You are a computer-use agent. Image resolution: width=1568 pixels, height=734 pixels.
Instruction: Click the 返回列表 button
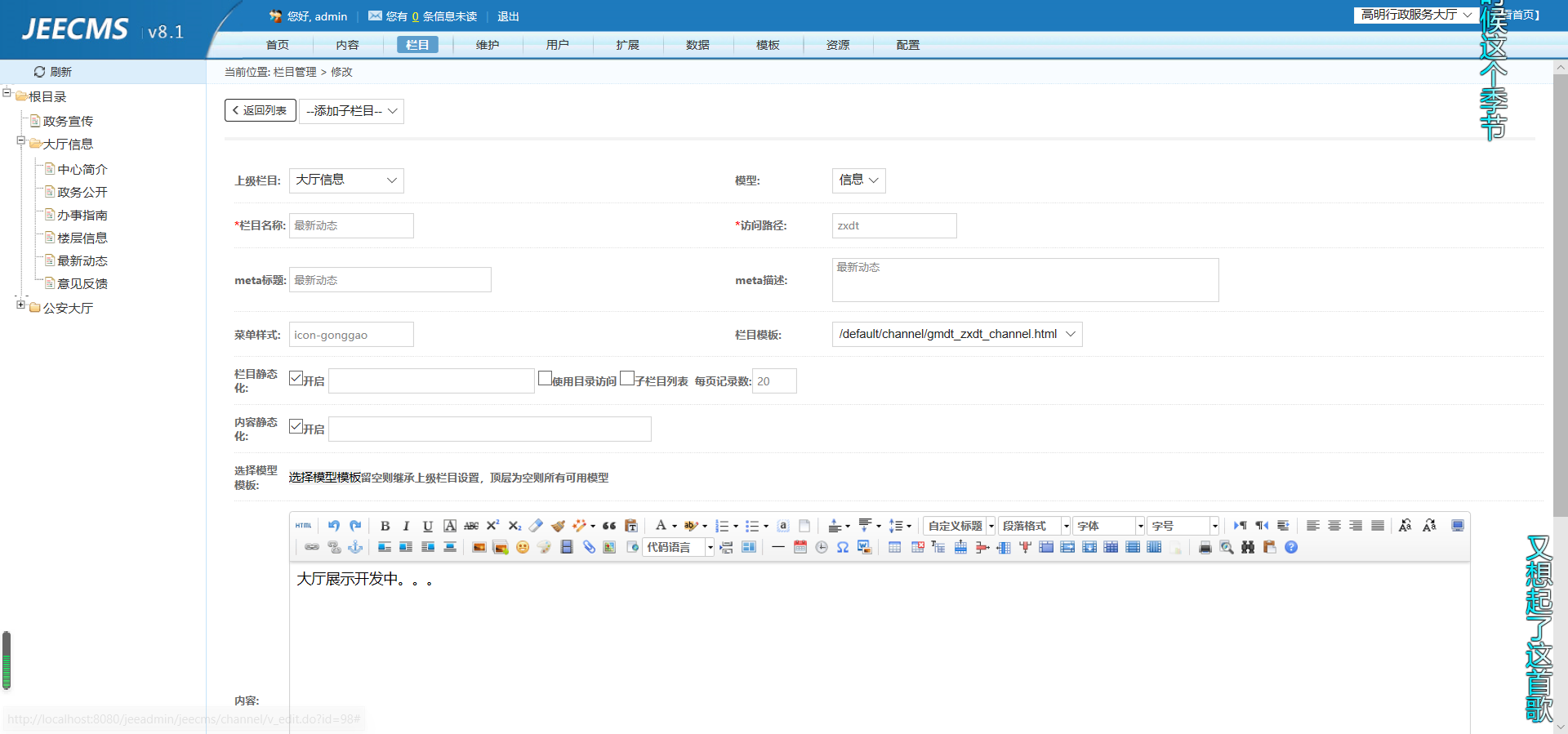click(260, 110)
